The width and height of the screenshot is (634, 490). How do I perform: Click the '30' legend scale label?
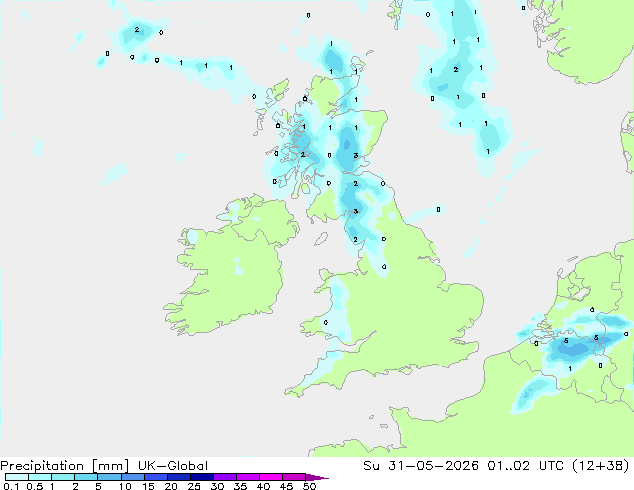tap(217, 486)
